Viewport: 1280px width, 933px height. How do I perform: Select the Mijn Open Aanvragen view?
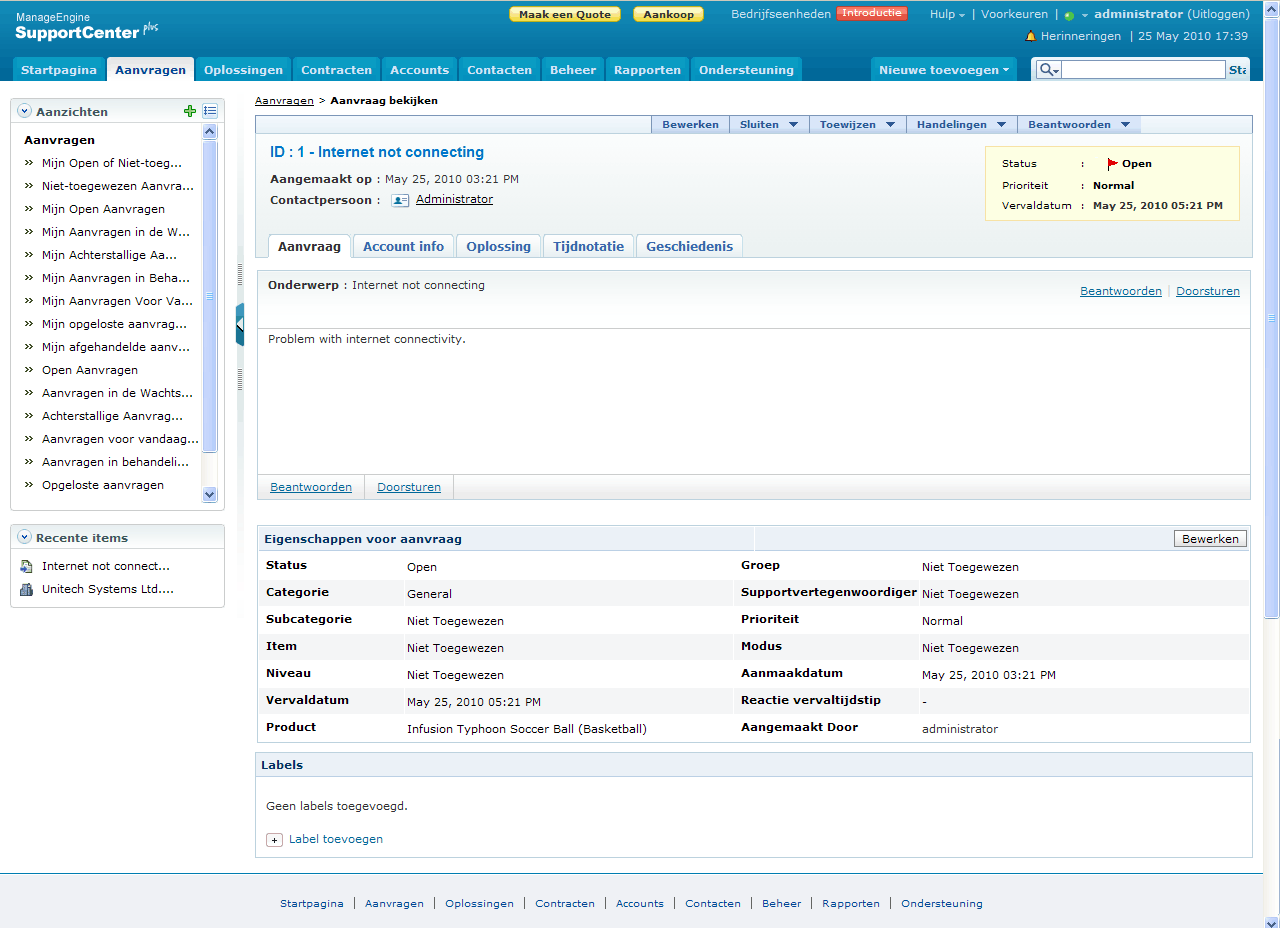(x=103, y=210)
